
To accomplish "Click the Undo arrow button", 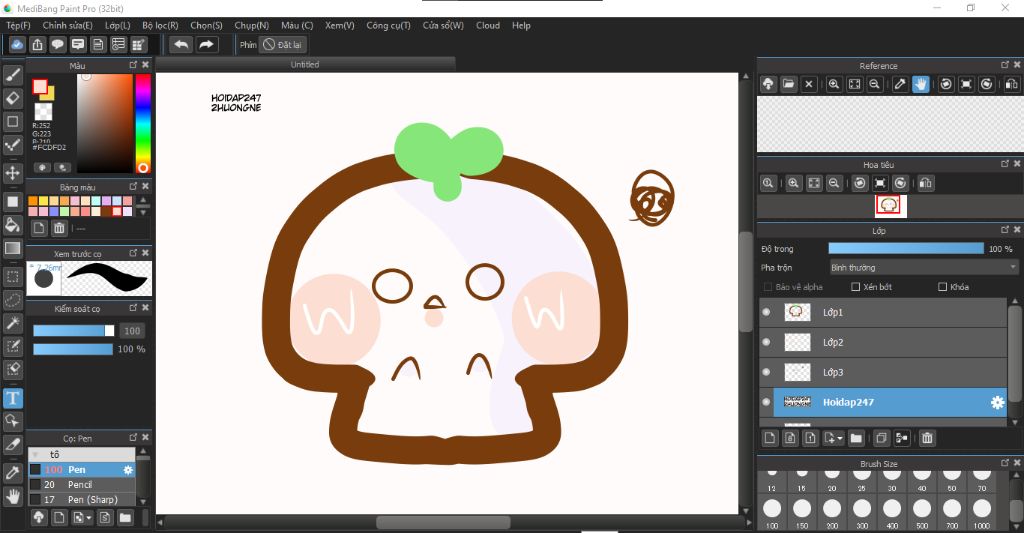I will pyautogui.click(x=182, y=44).
